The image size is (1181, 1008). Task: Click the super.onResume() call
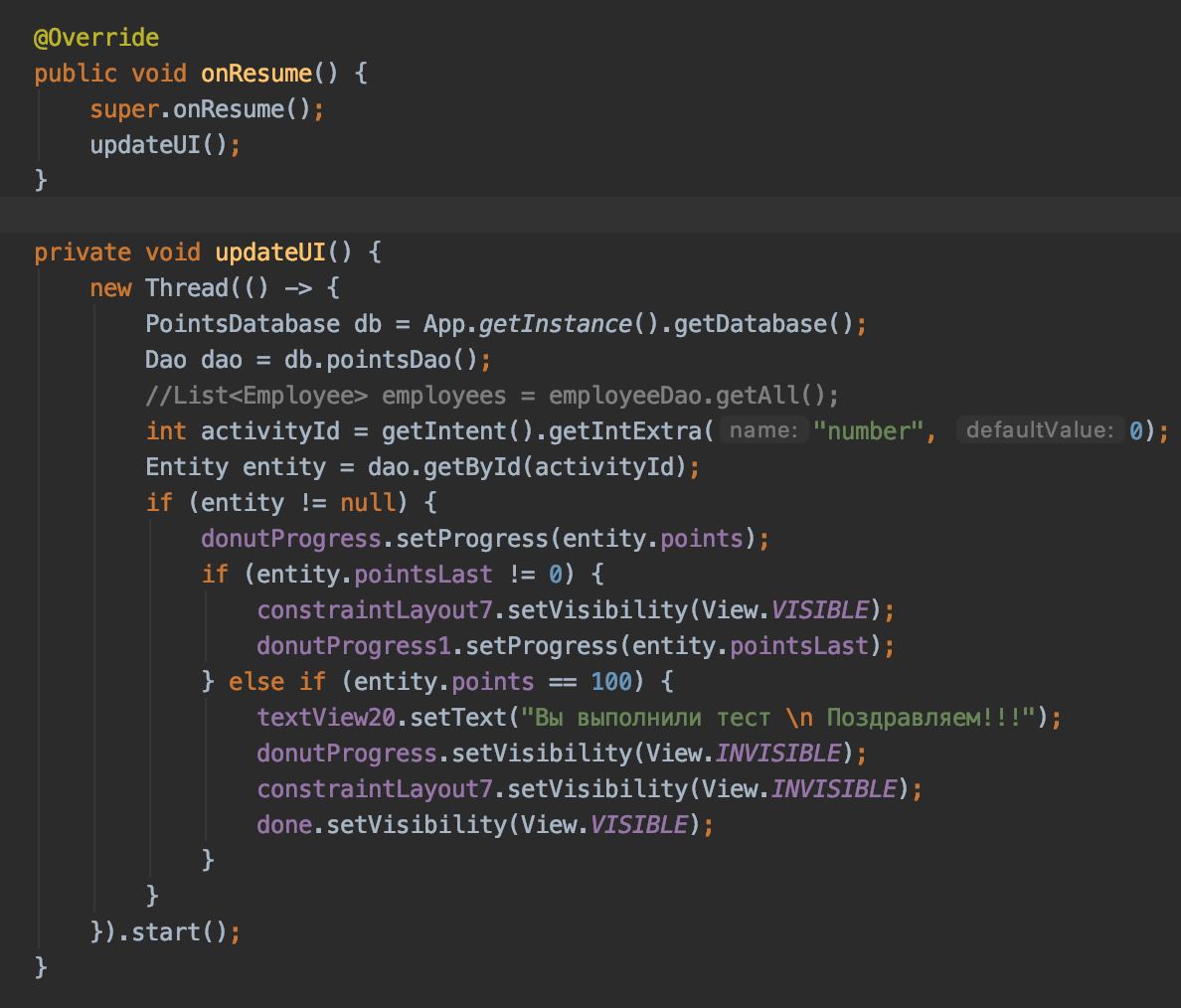207,109
